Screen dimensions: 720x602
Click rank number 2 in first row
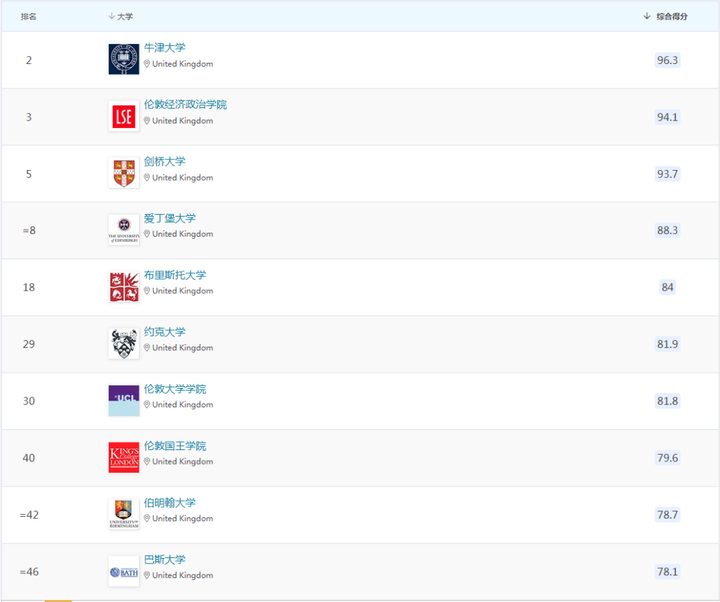coord(28,60)
